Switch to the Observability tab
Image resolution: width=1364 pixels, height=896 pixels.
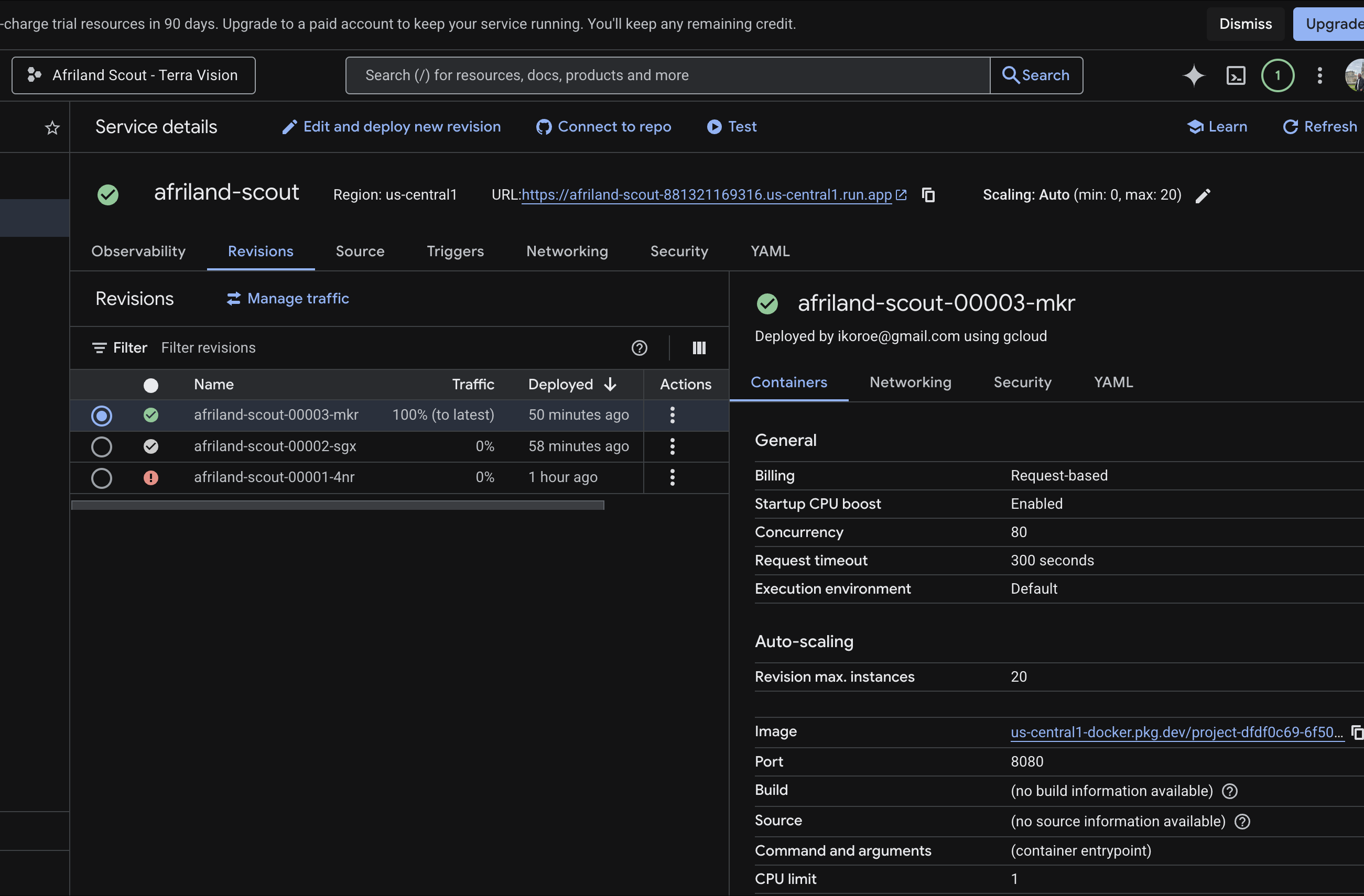click(138, 251)
